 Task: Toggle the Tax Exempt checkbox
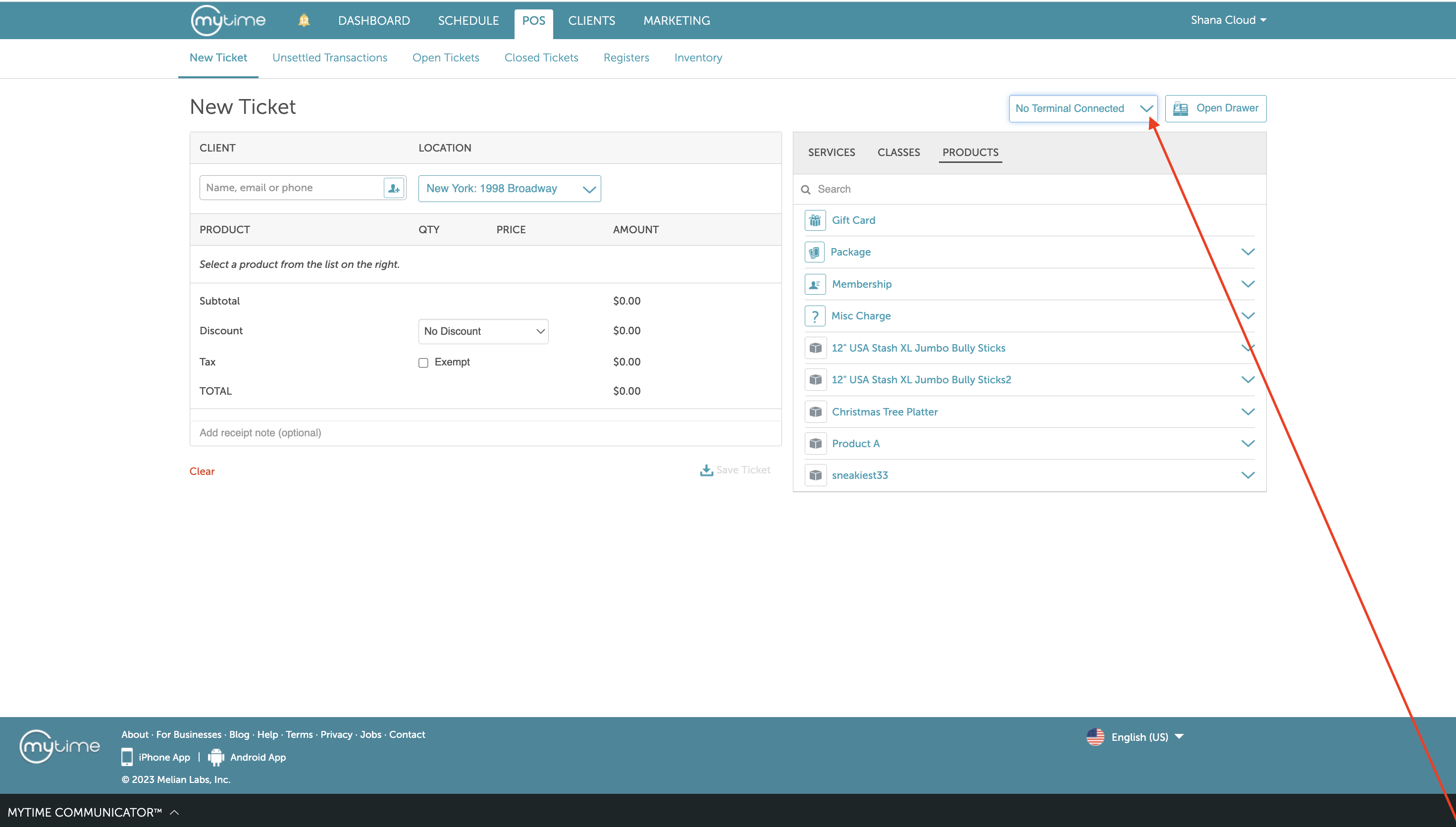coord(423,362)
